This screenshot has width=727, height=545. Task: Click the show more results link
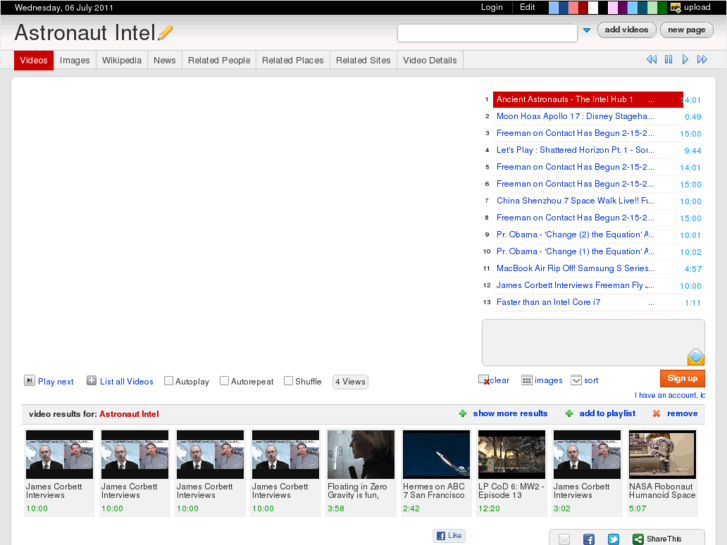(x=510, y=413)
